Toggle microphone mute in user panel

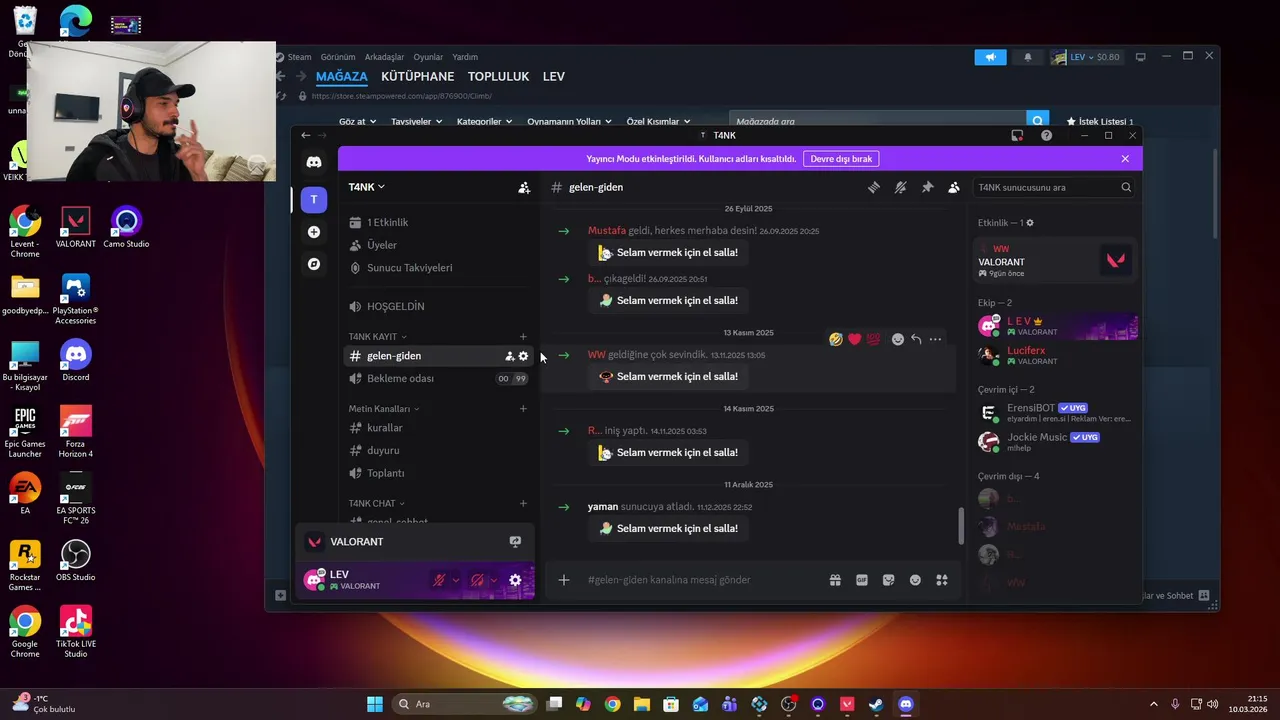point(438,580)
